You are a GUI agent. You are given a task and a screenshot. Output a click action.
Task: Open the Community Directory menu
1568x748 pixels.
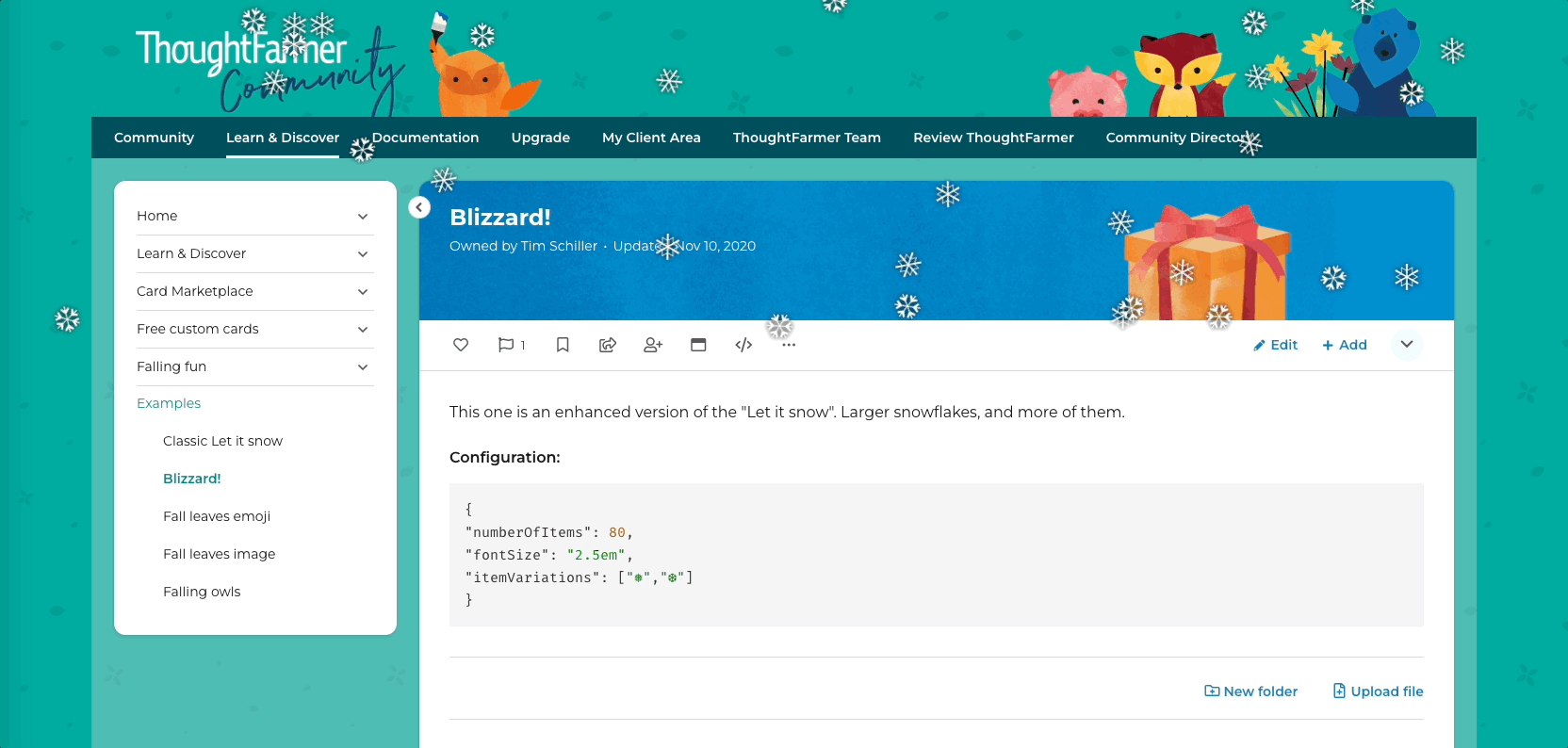(x=1179, y=138)
